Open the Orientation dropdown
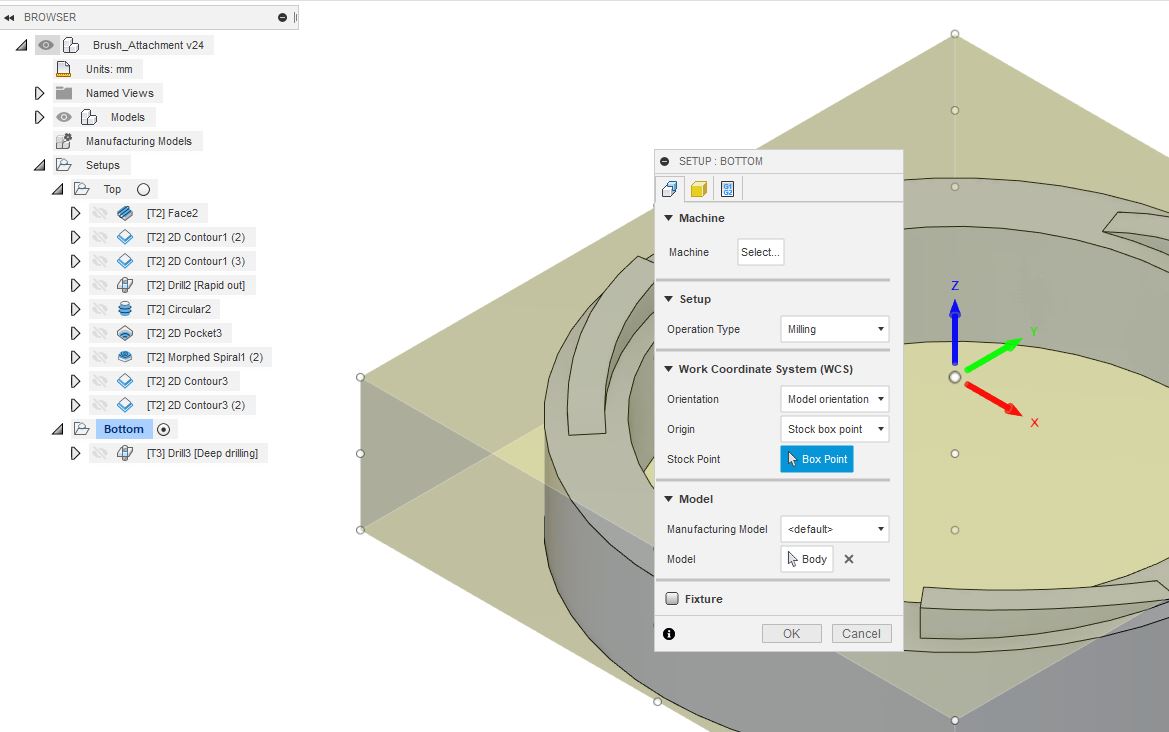1169x732 pixels. click(x=834, y=399)
